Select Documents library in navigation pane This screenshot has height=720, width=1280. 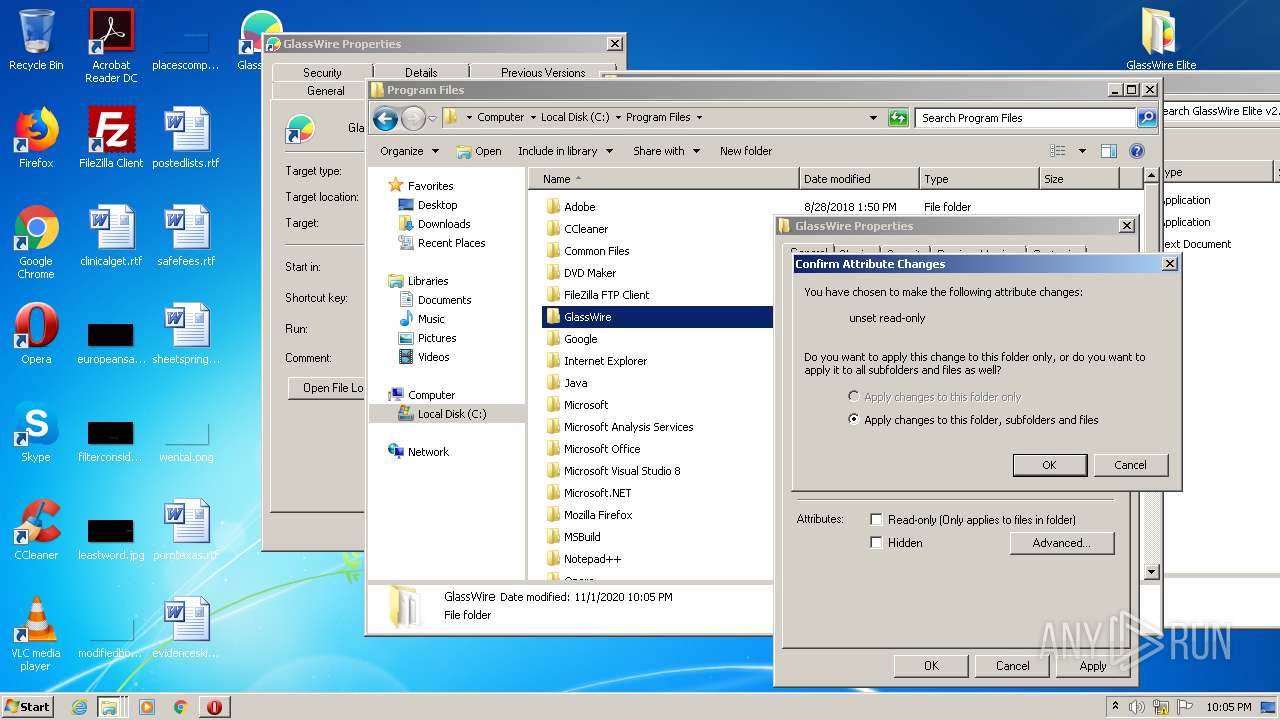(x=444, y=300)
